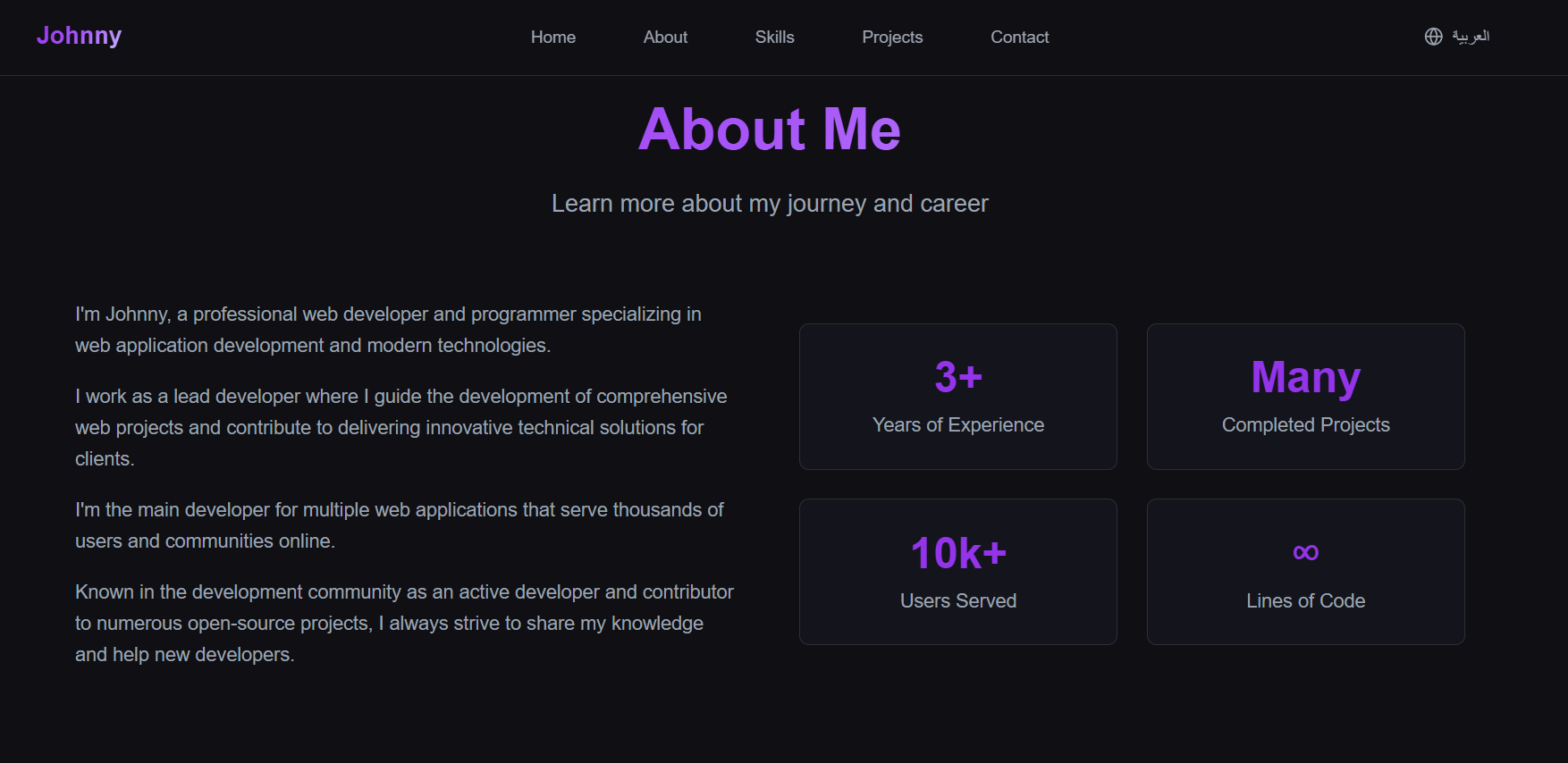Click the 3+ experience stat
This screenshot has height=763, width=1568.
coord(958,377)
